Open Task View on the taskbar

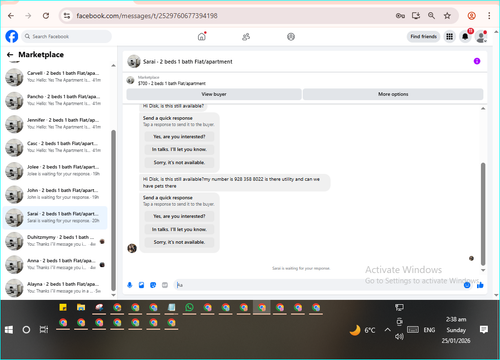(44, 330)
